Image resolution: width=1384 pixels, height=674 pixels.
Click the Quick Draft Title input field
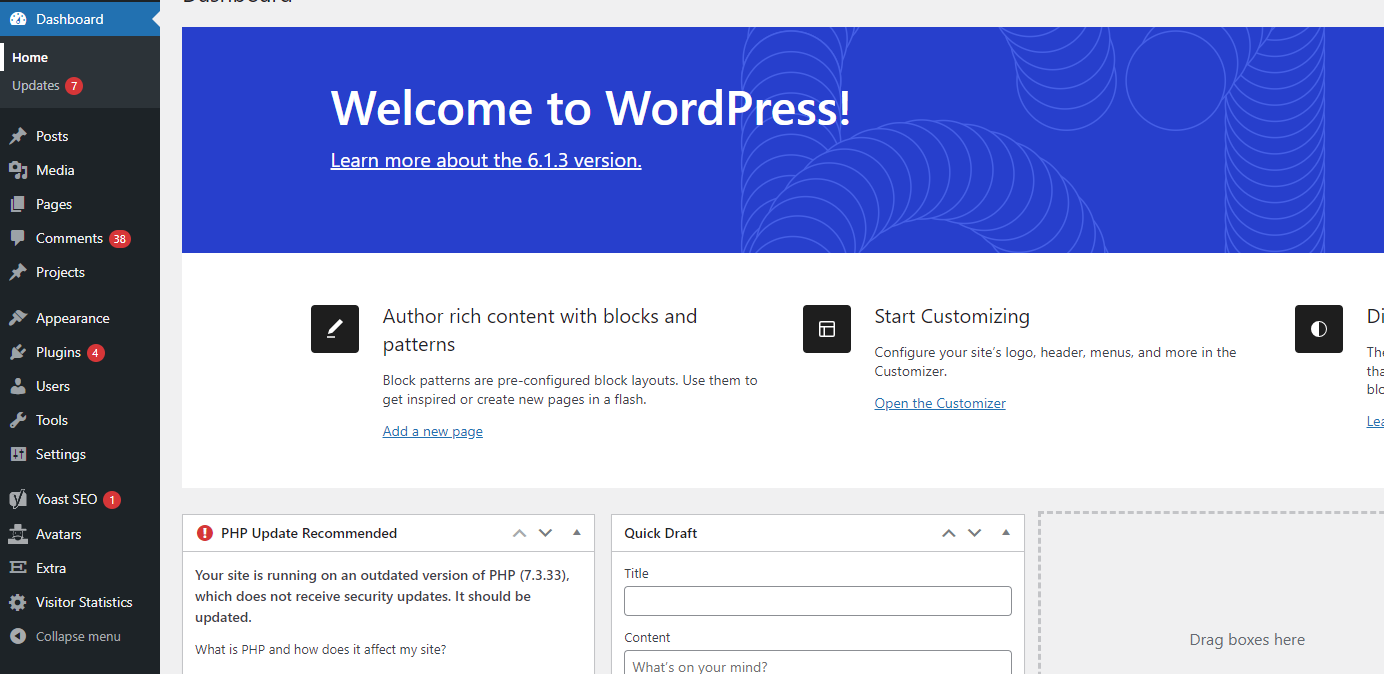pyautogui.click(x=818, y=601)
